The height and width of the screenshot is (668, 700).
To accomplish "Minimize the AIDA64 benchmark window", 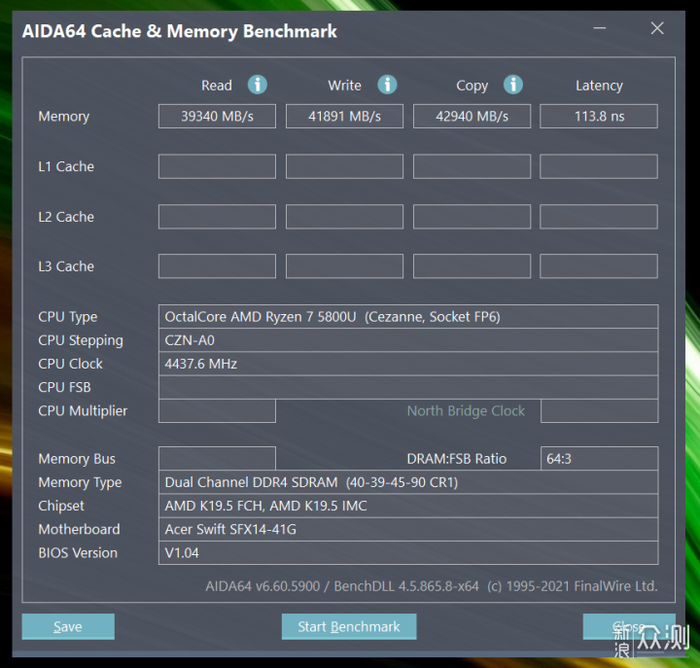I will pos(599,28).
